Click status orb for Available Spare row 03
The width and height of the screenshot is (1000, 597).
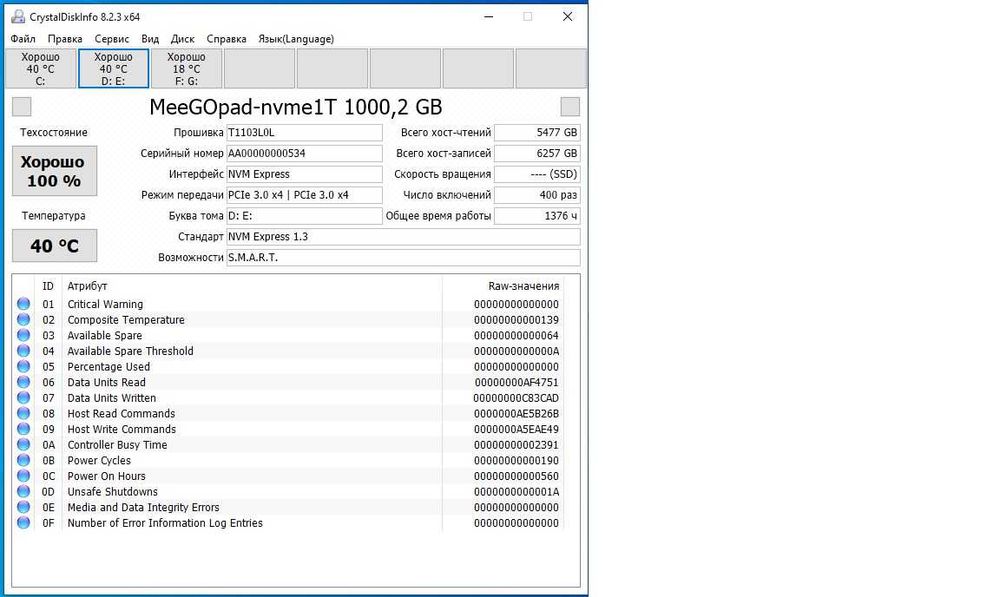[x=24, y=335]
